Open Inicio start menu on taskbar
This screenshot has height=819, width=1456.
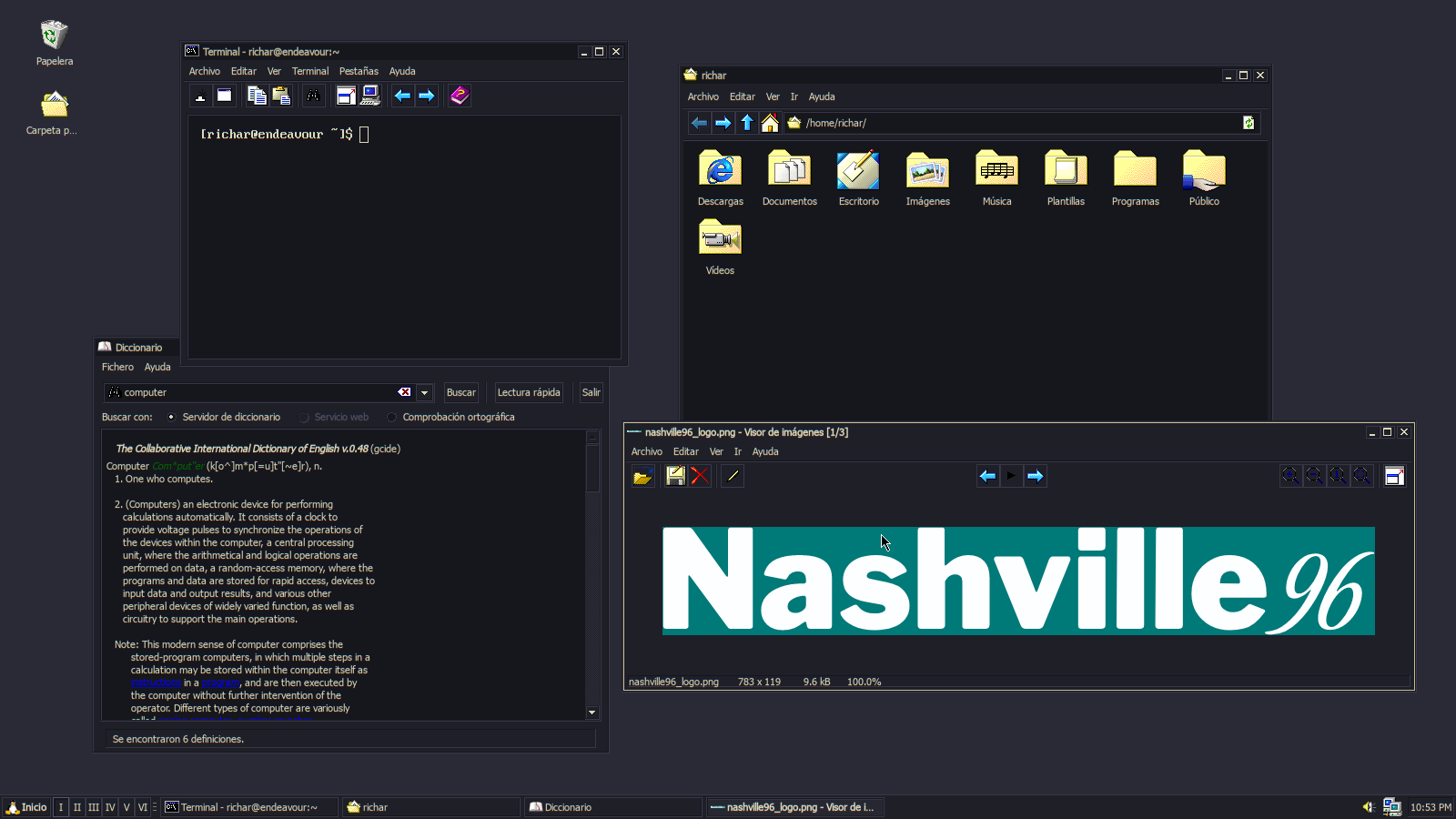pos(26,807)
